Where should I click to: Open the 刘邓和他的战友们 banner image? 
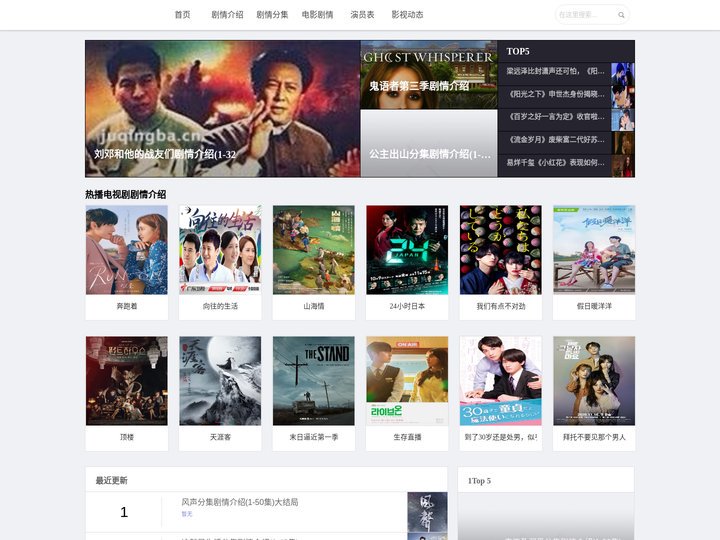223,109
